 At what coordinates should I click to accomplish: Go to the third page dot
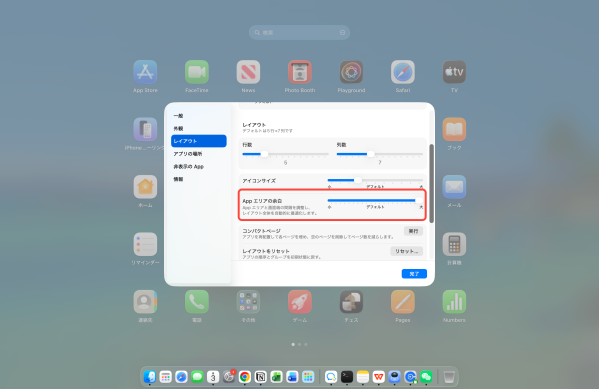[306, 345]
